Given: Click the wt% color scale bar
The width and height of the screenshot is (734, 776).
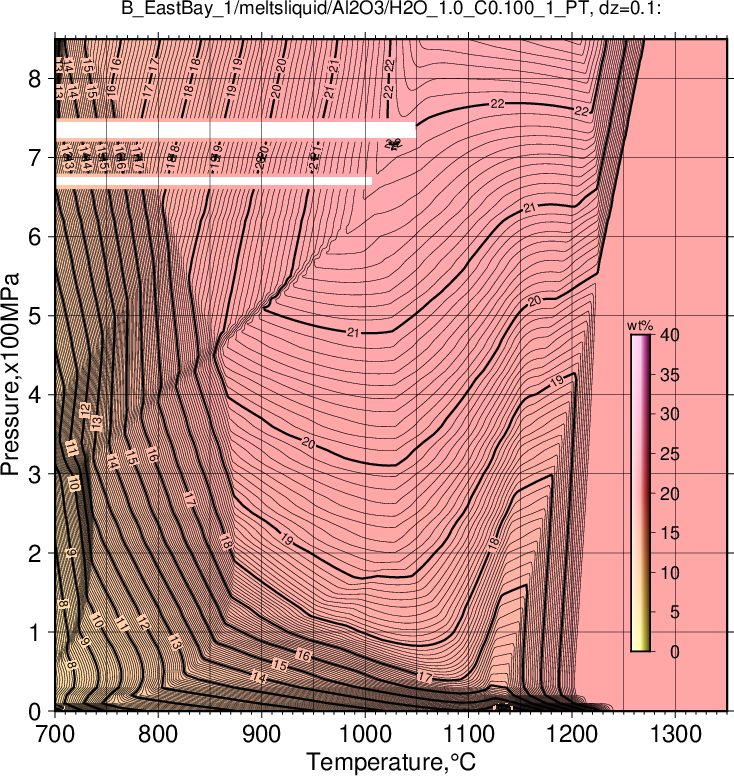Looking at the screenshot, I should pos(640,493).
